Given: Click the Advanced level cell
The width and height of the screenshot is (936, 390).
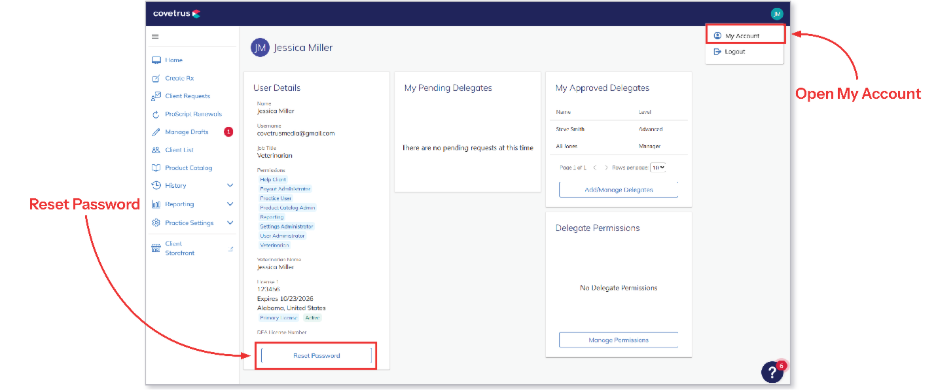Looking at the screenshot, I should pos(650,129).
